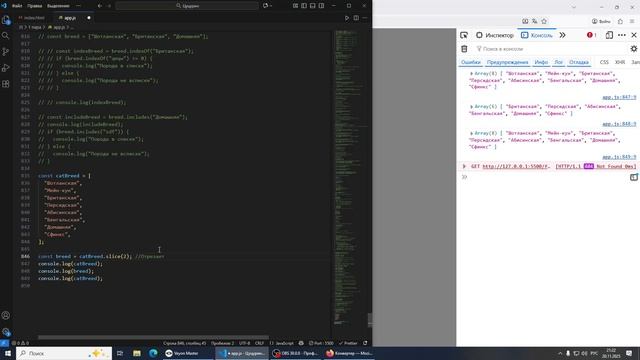The width and height of the screenshot is (640, 360).
Task: Expand the GET 404 request entry
Action: [x=464, y=166]
